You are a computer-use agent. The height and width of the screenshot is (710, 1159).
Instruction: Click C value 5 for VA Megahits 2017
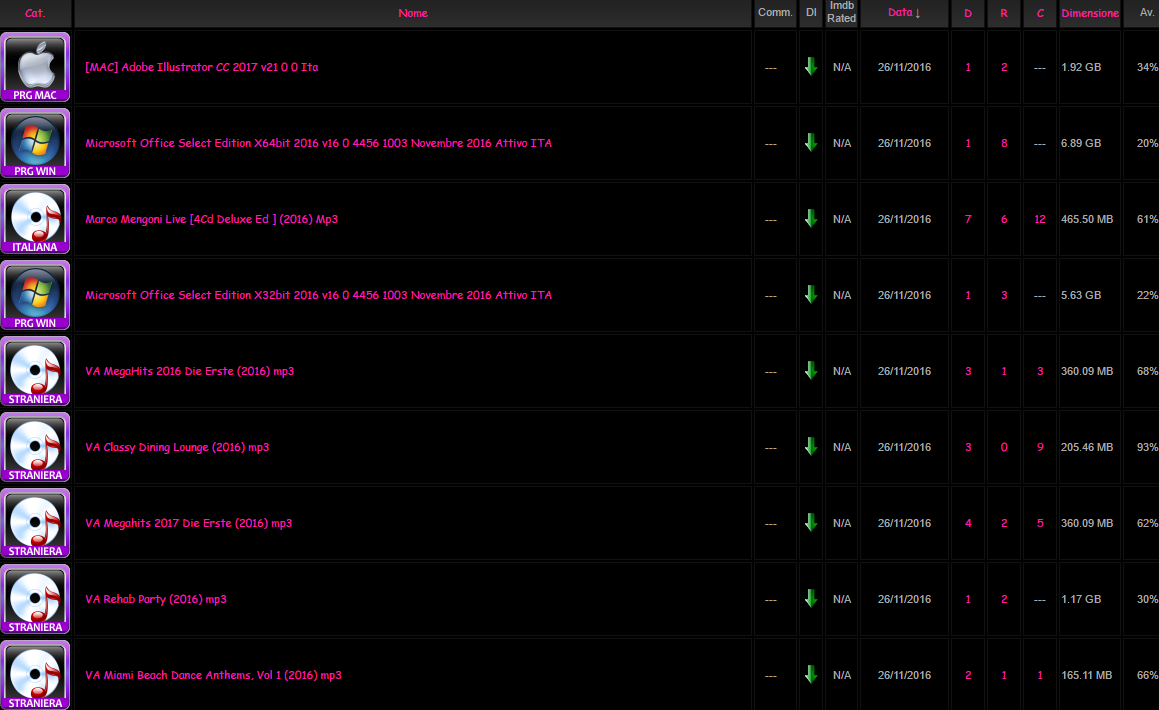click(x=1040, y=523)
